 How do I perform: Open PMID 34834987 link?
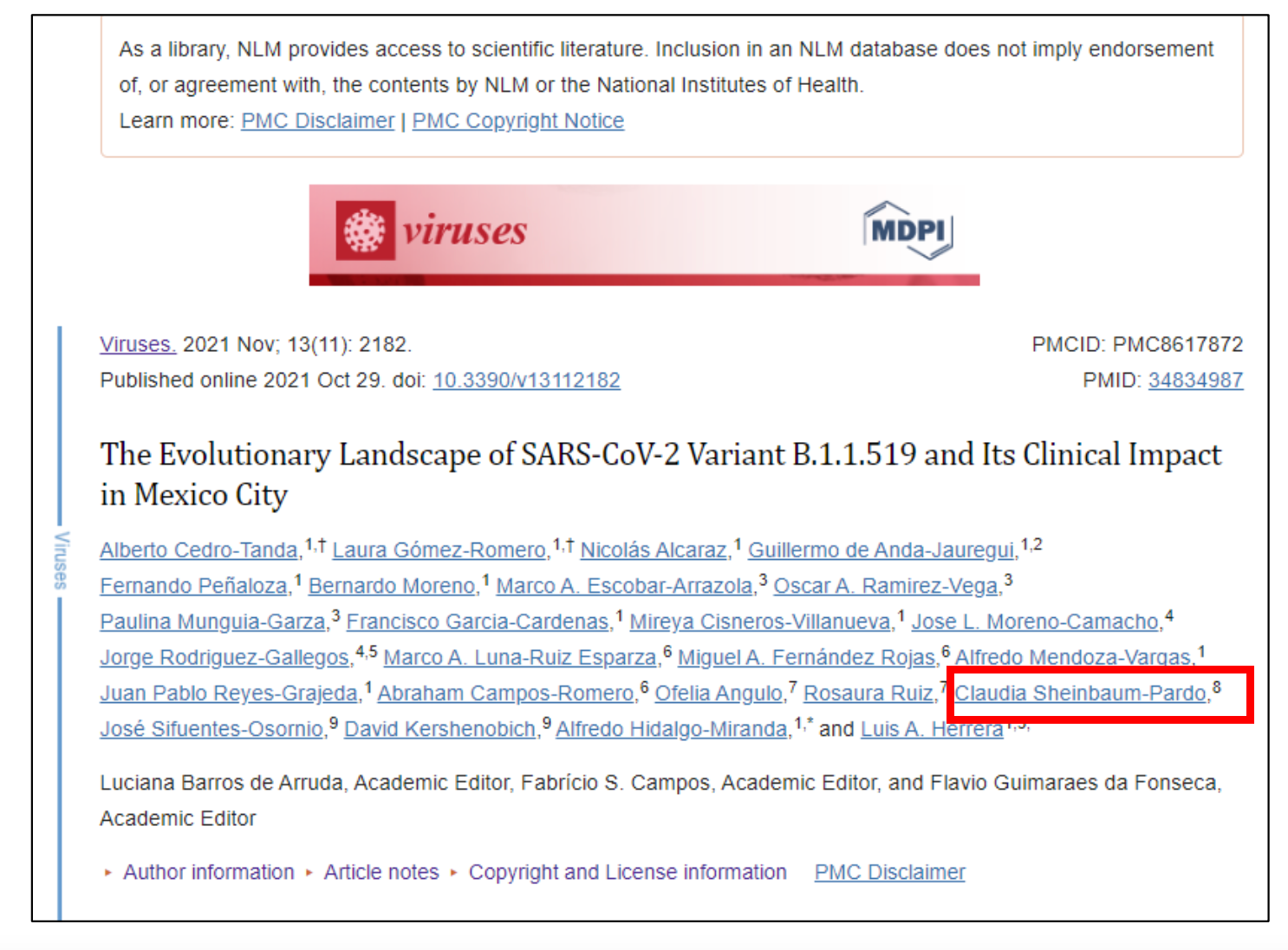coord(1194,381)
